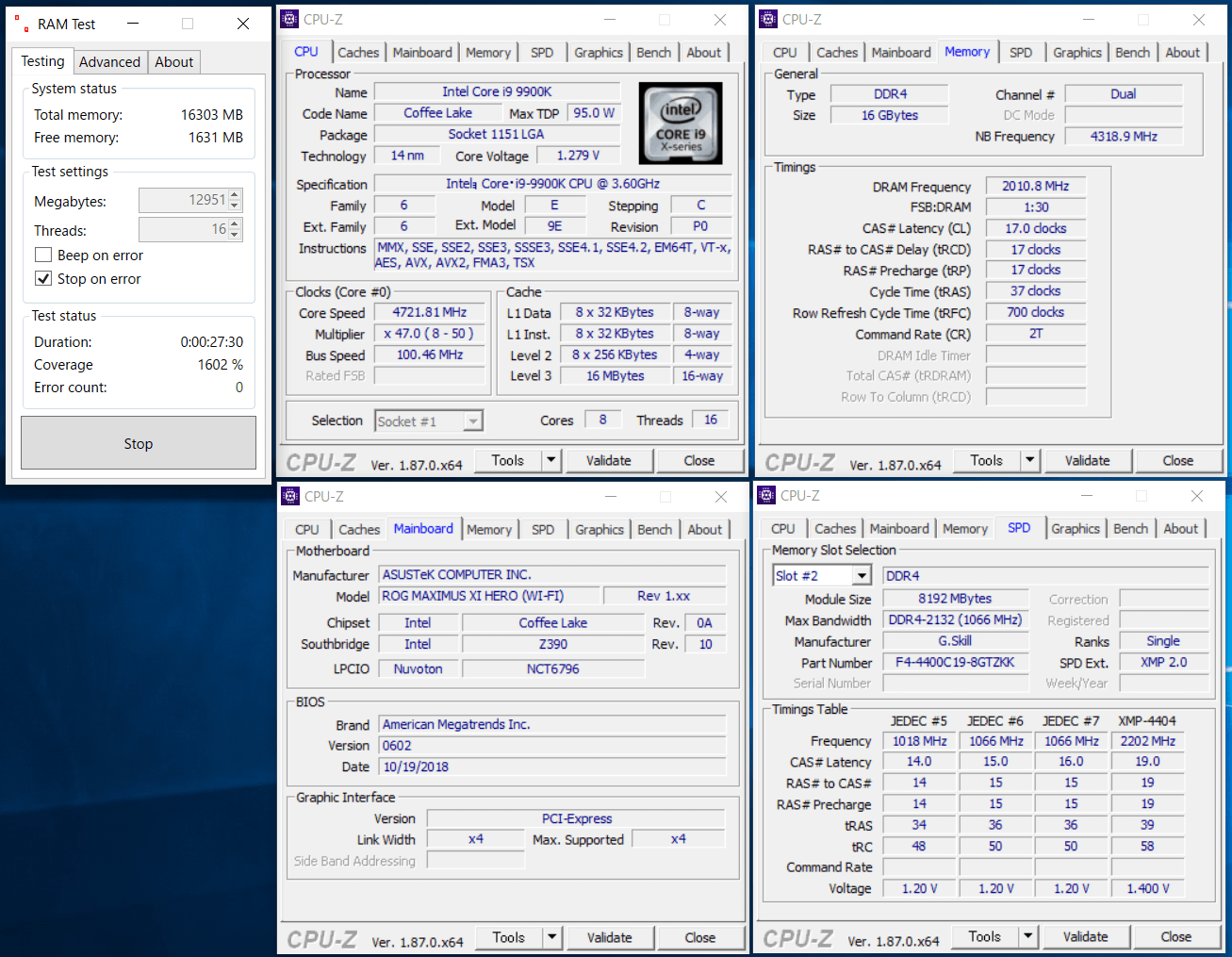Image resolution: width=1232 pixels, height=957 pixels.
Task: Click the Multiplier value x 47.0
Action: click(x=430, y=334)
